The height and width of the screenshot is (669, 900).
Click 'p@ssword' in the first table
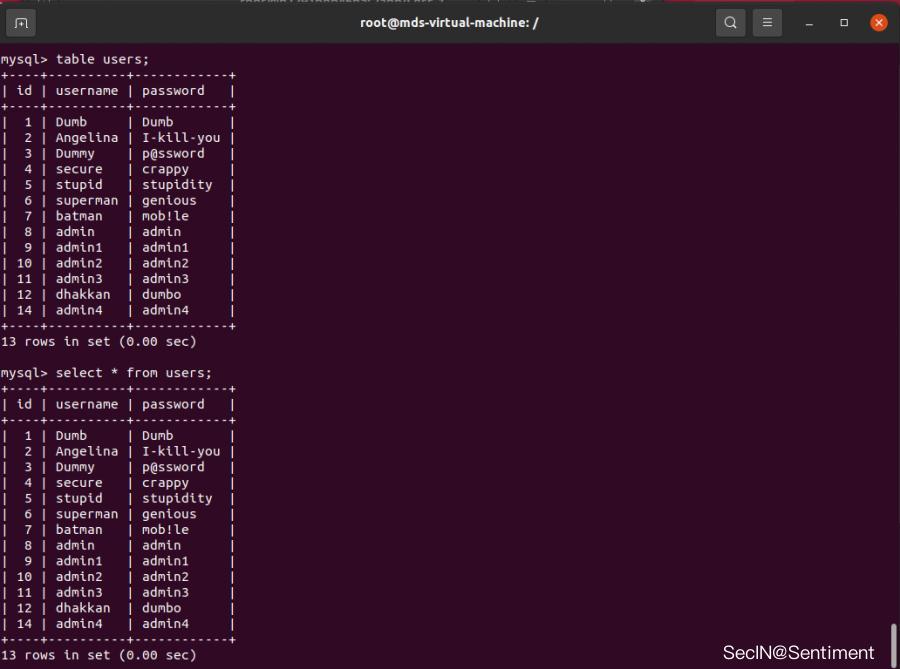173,153
